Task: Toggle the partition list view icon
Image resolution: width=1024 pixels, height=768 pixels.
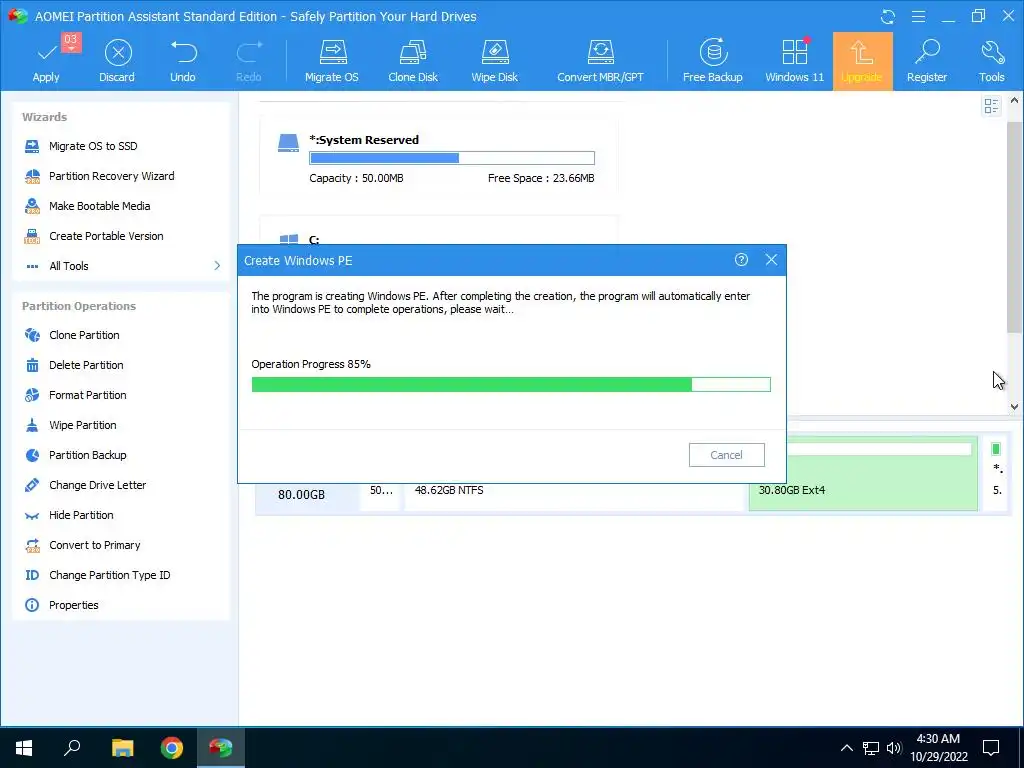Action: [991, 106]
